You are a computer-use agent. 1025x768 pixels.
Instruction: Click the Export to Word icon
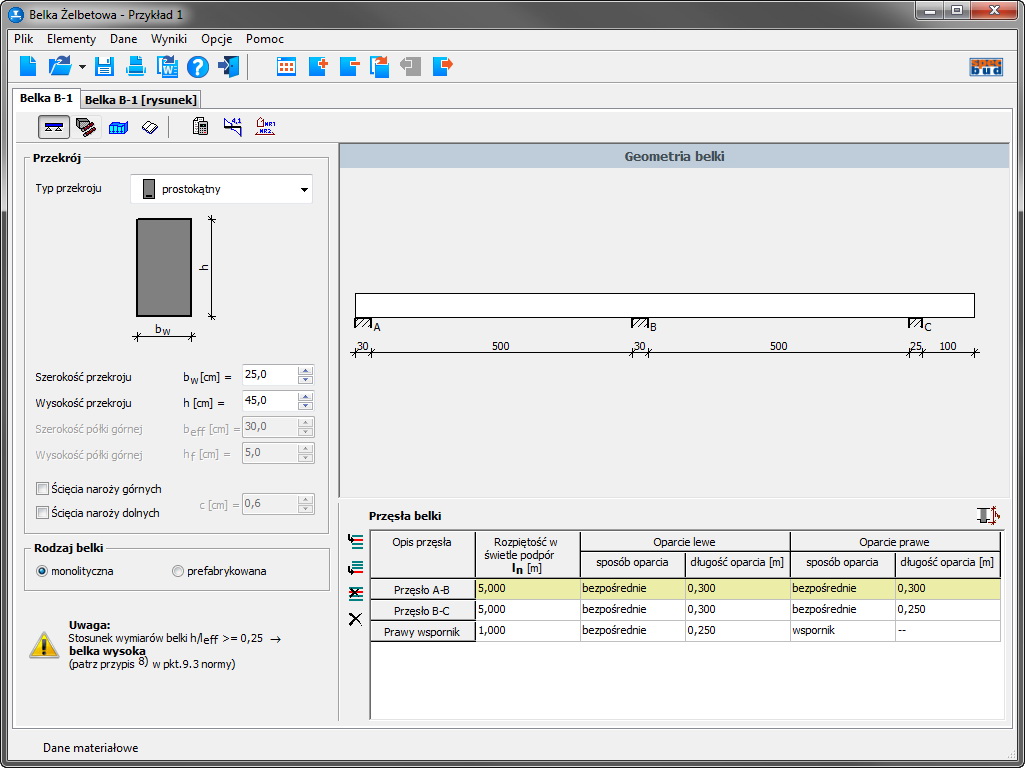167,67
